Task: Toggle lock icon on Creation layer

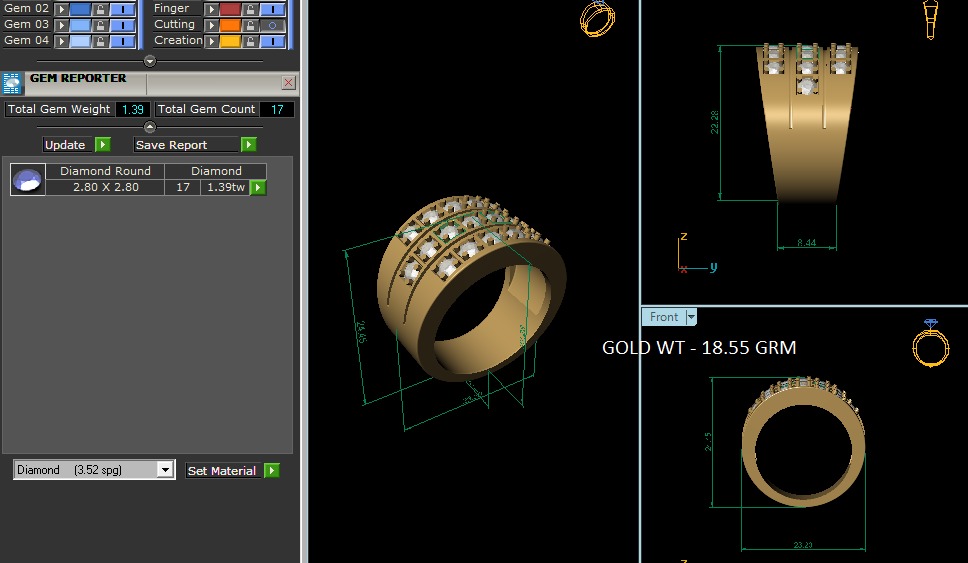Action: pyautogui.click(x=250, y=41)
